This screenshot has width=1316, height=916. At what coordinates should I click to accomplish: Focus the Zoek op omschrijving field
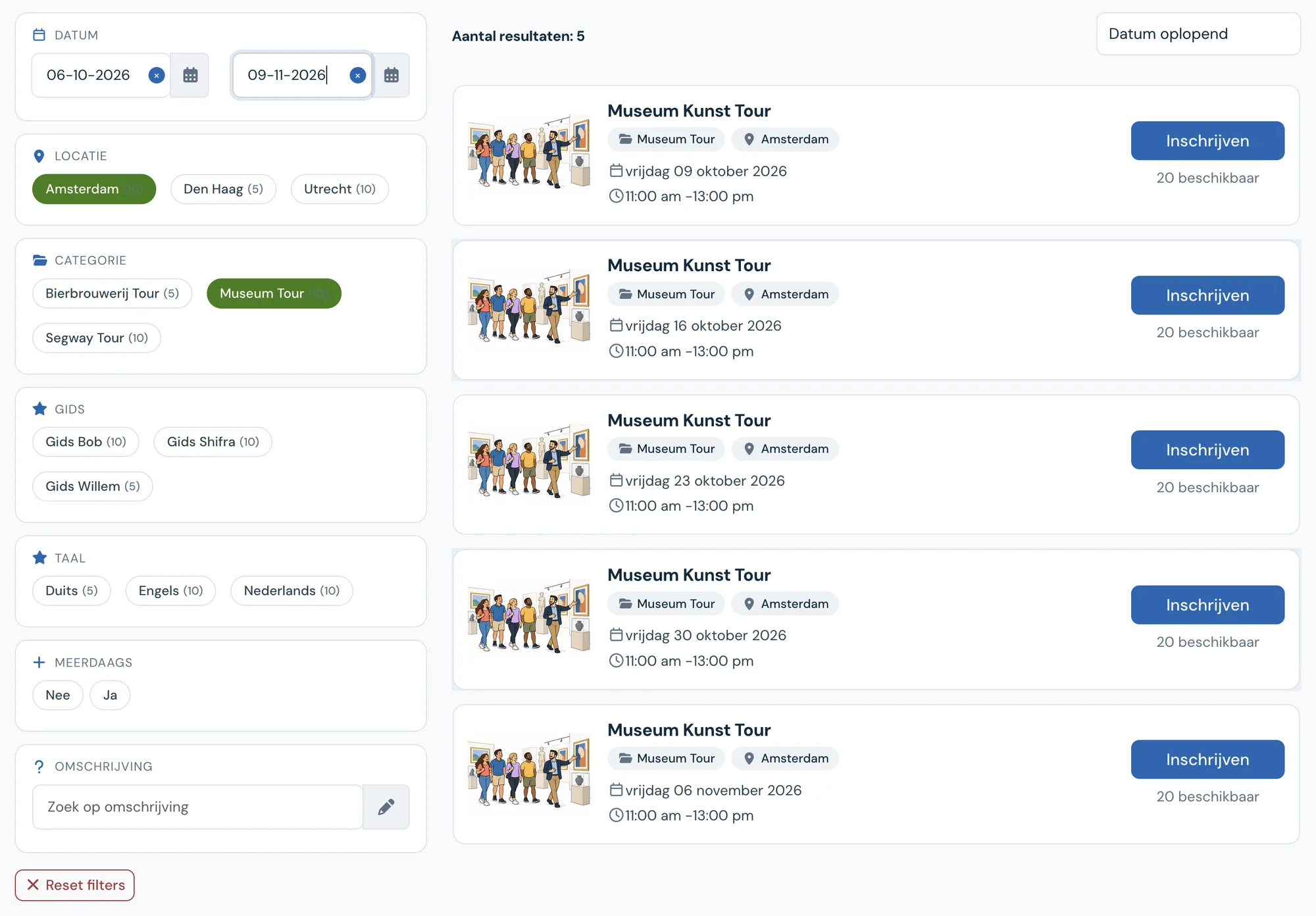pos(197,807)
